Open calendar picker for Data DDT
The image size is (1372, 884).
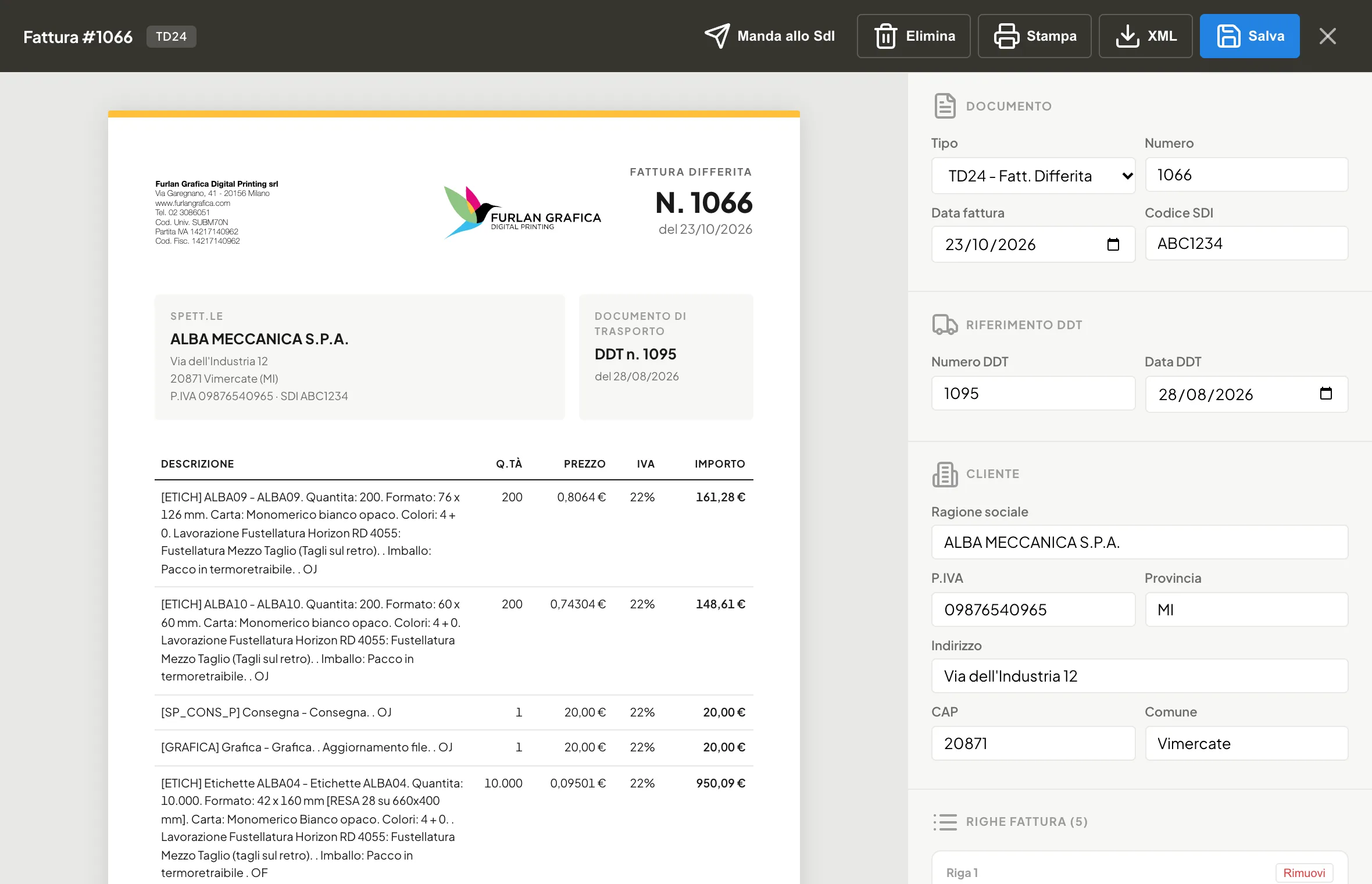click(x=1325, y=394)
